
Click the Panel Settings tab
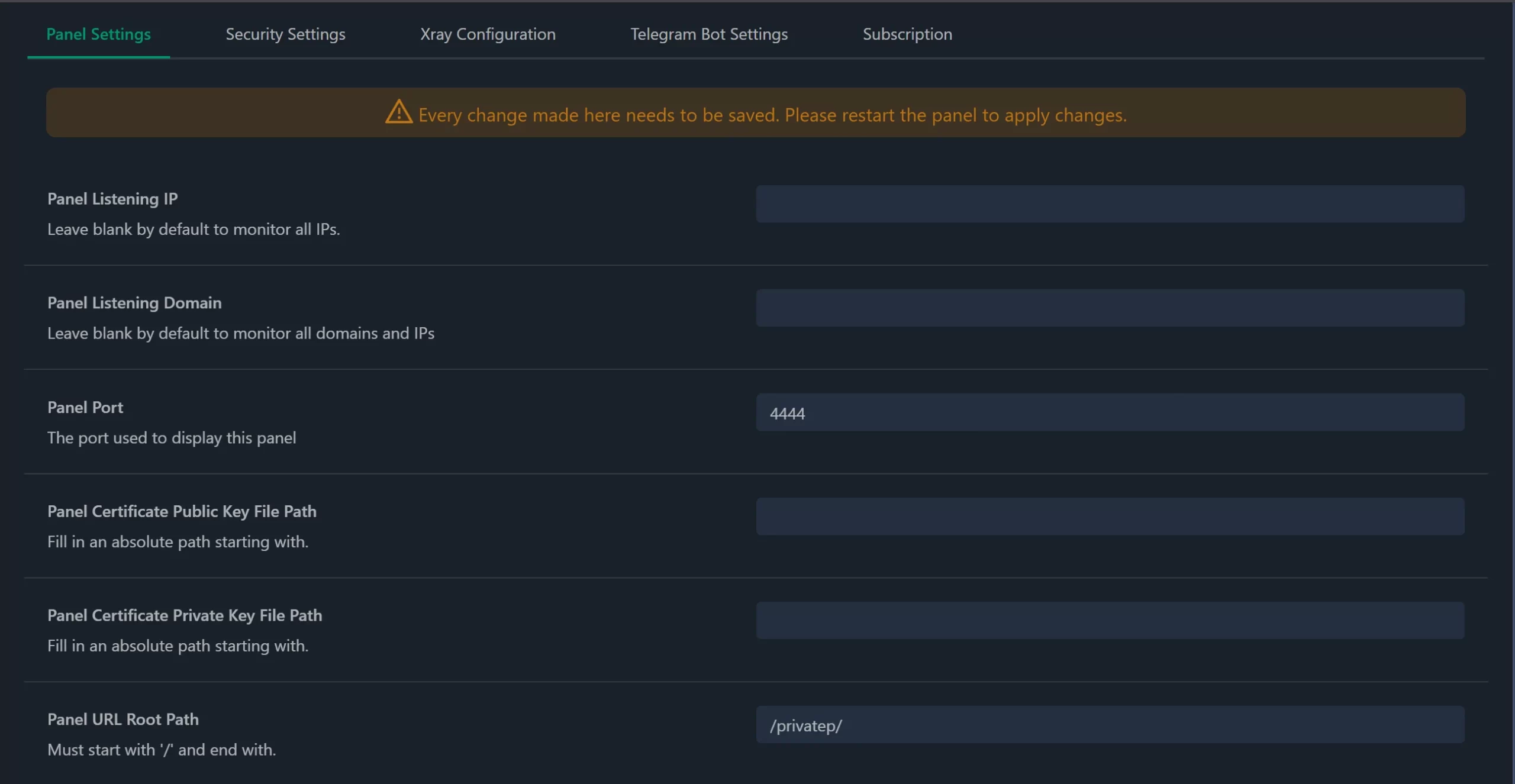point(98,32)
